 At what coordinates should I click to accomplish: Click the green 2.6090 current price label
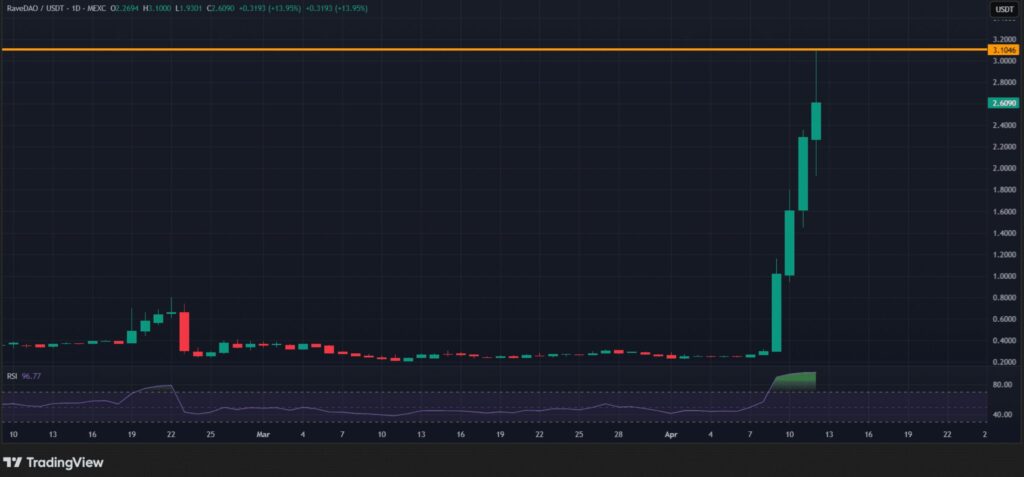(x=1002, y=103)
